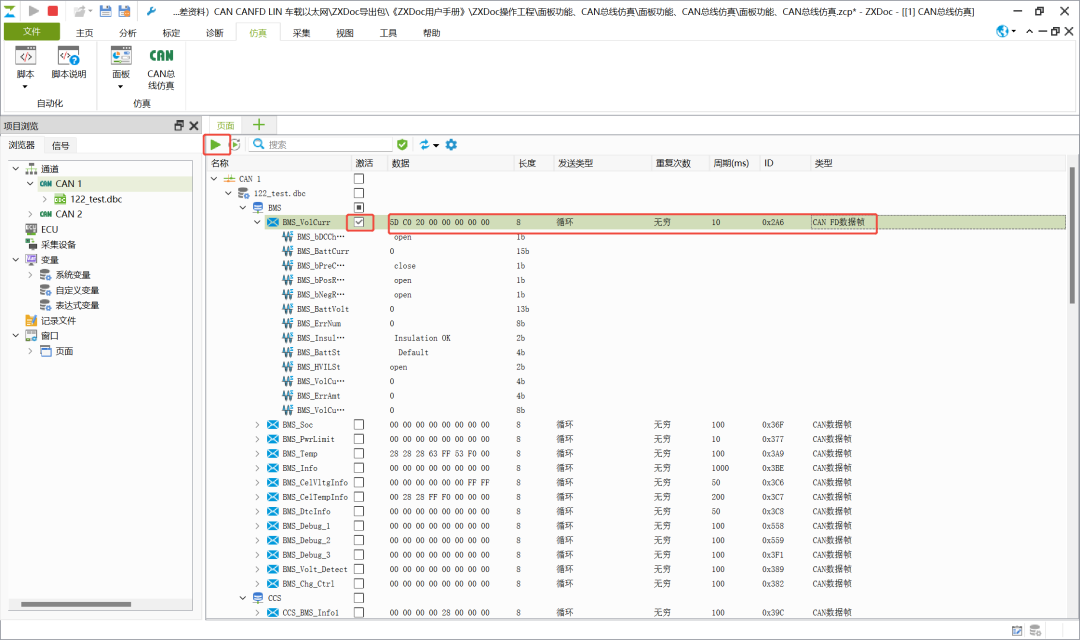
Task: Open the 面板 dropdown in ribbon
Action: (x=121, y=86)
